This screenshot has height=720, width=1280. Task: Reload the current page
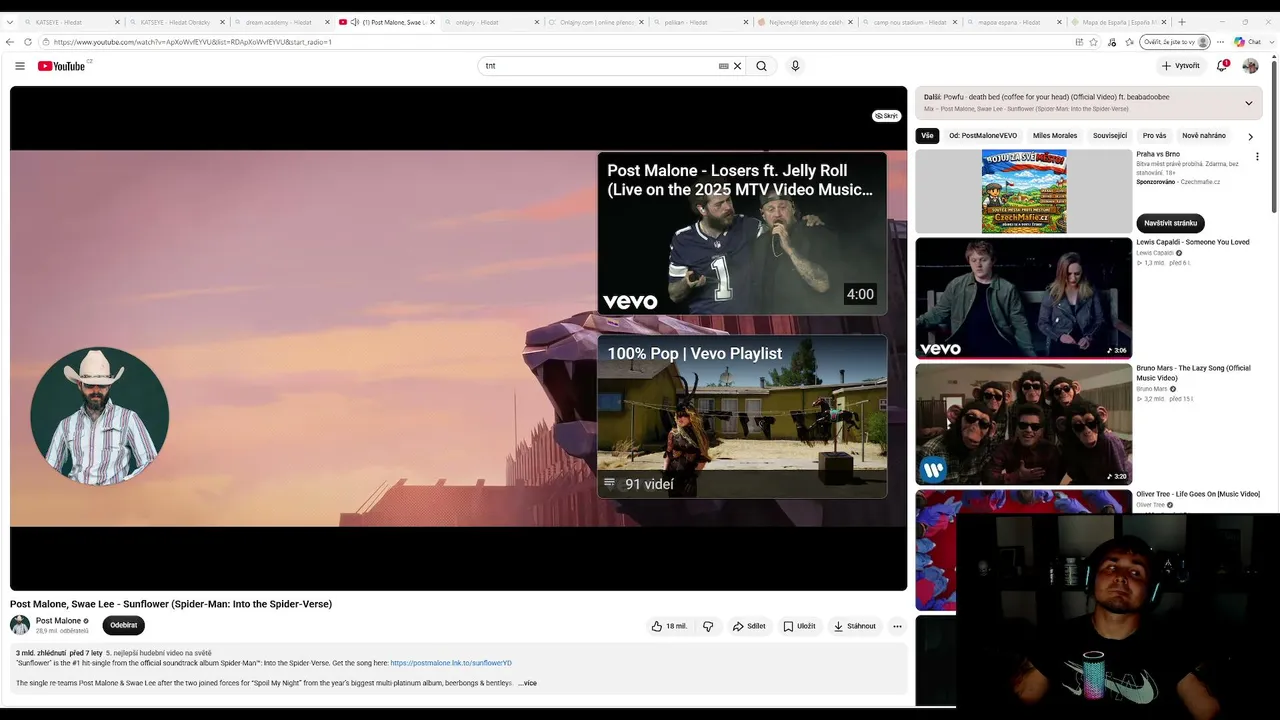pyautogui.click(x=28, y=42)
